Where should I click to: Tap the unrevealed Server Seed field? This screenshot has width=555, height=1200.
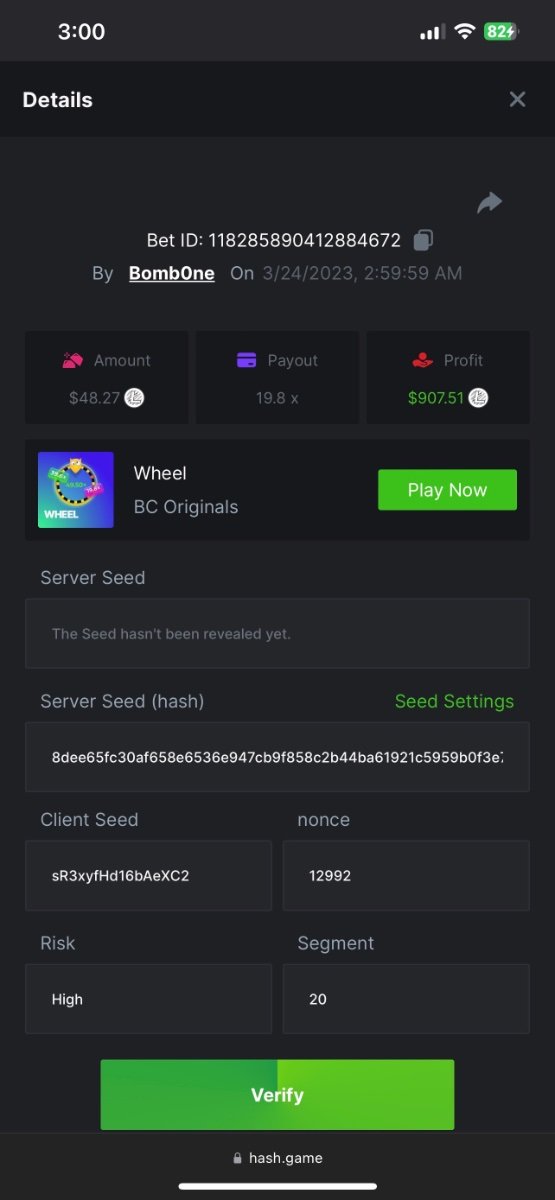tap(277, 633)
